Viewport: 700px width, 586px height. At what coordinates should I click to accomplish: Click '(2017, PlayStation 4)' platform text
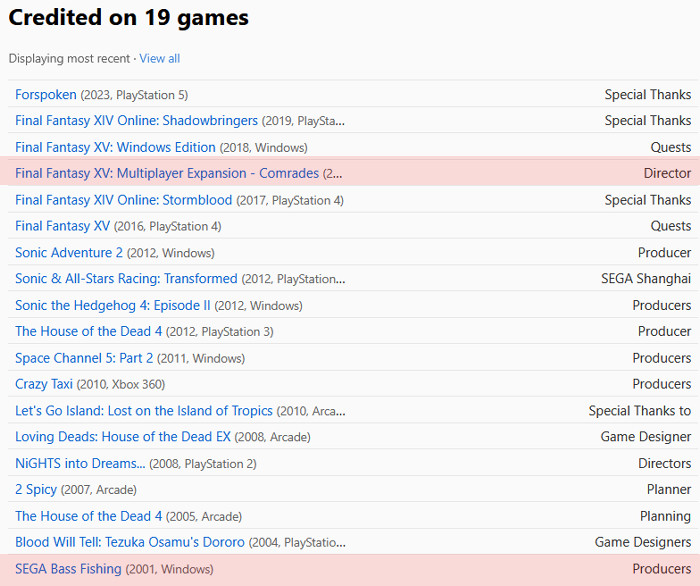coord(290,200)
